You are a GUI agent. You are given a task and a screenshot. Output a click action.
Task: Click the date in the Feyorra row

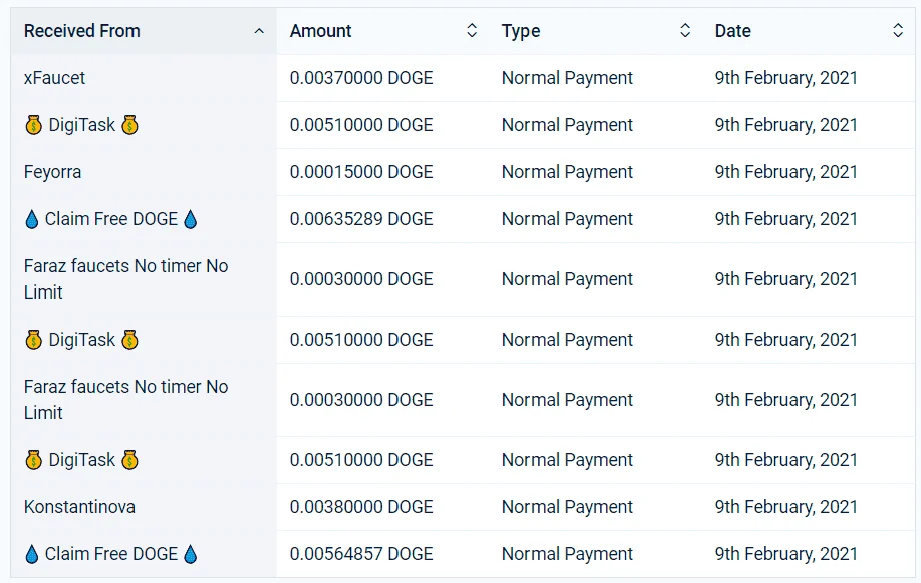pyautogui.click(x=786, y=171)
